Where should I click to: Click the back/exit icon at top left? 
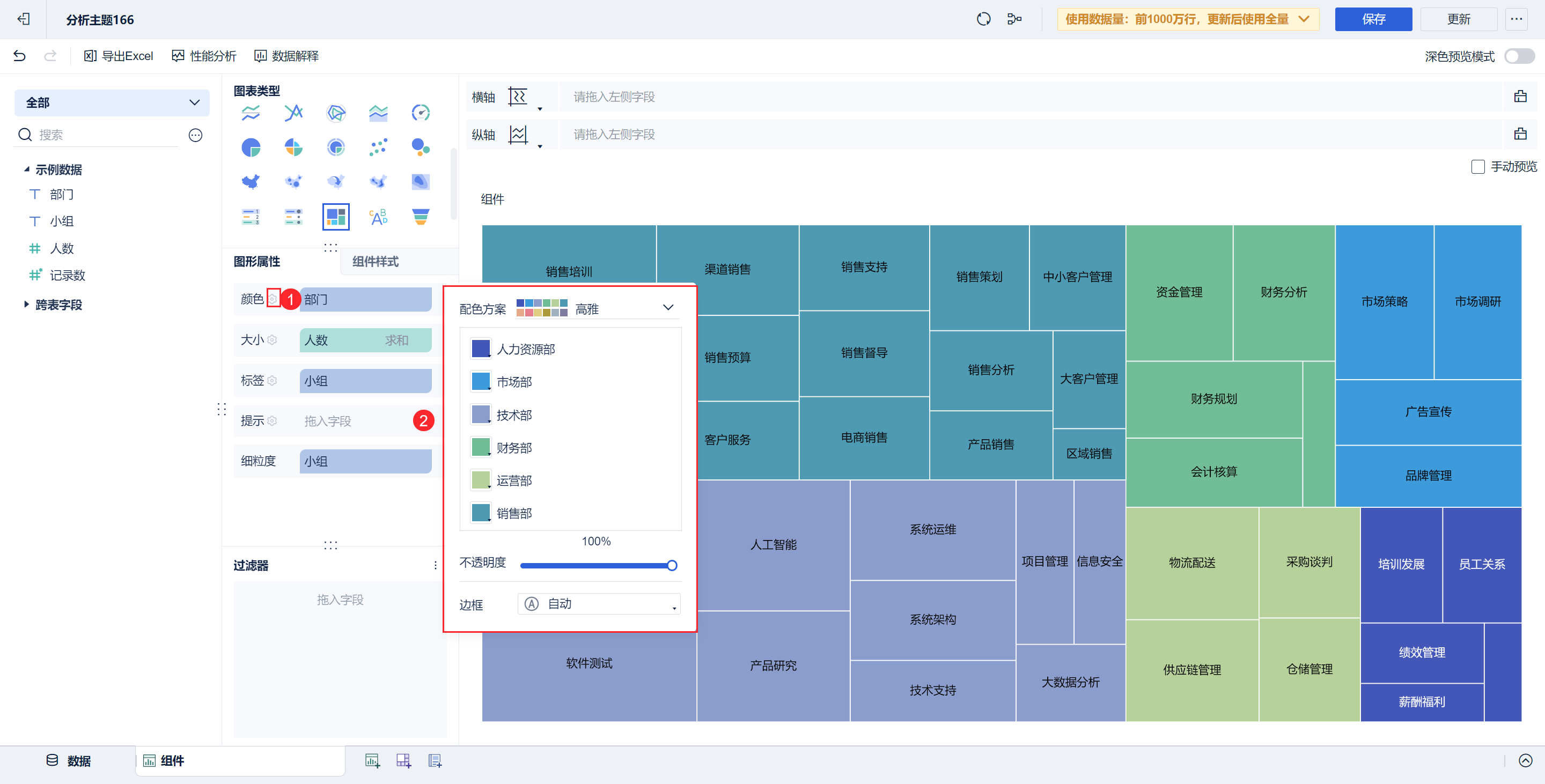(24, 19)
